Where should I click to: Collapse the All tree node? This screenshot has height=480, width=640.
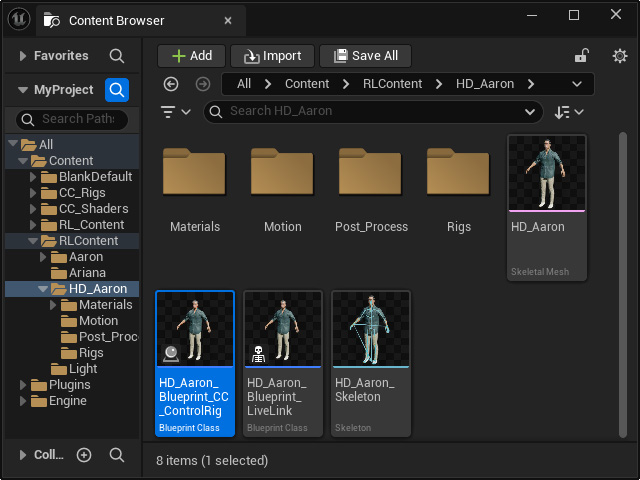13,143
